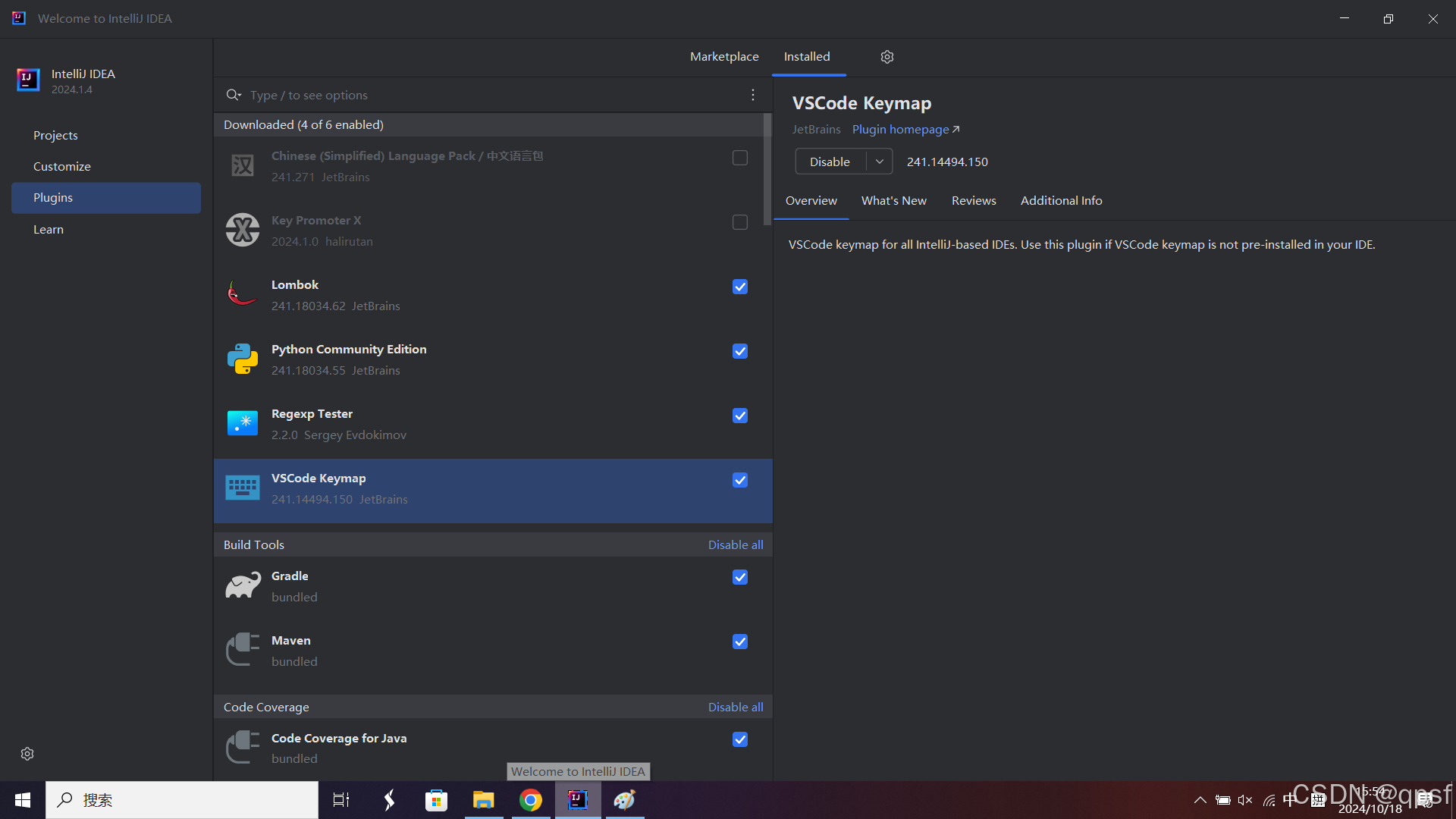This screenshot has height=819, width=1456.
Task: Enable the Chinese Language Pack checkbox
Action: click(740, 158)
